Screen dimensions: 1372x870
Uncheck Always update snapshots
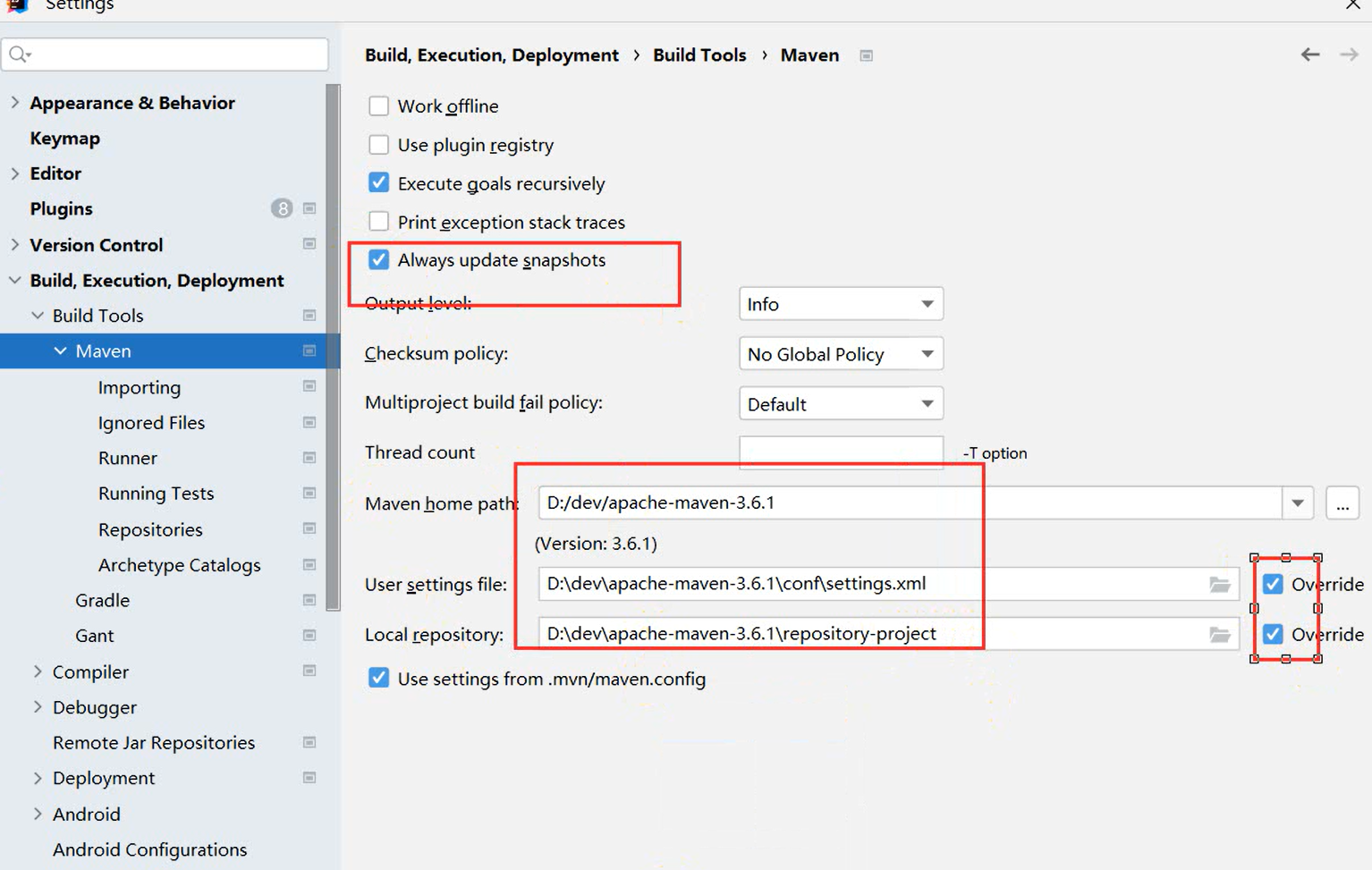[x=379, y=259]
